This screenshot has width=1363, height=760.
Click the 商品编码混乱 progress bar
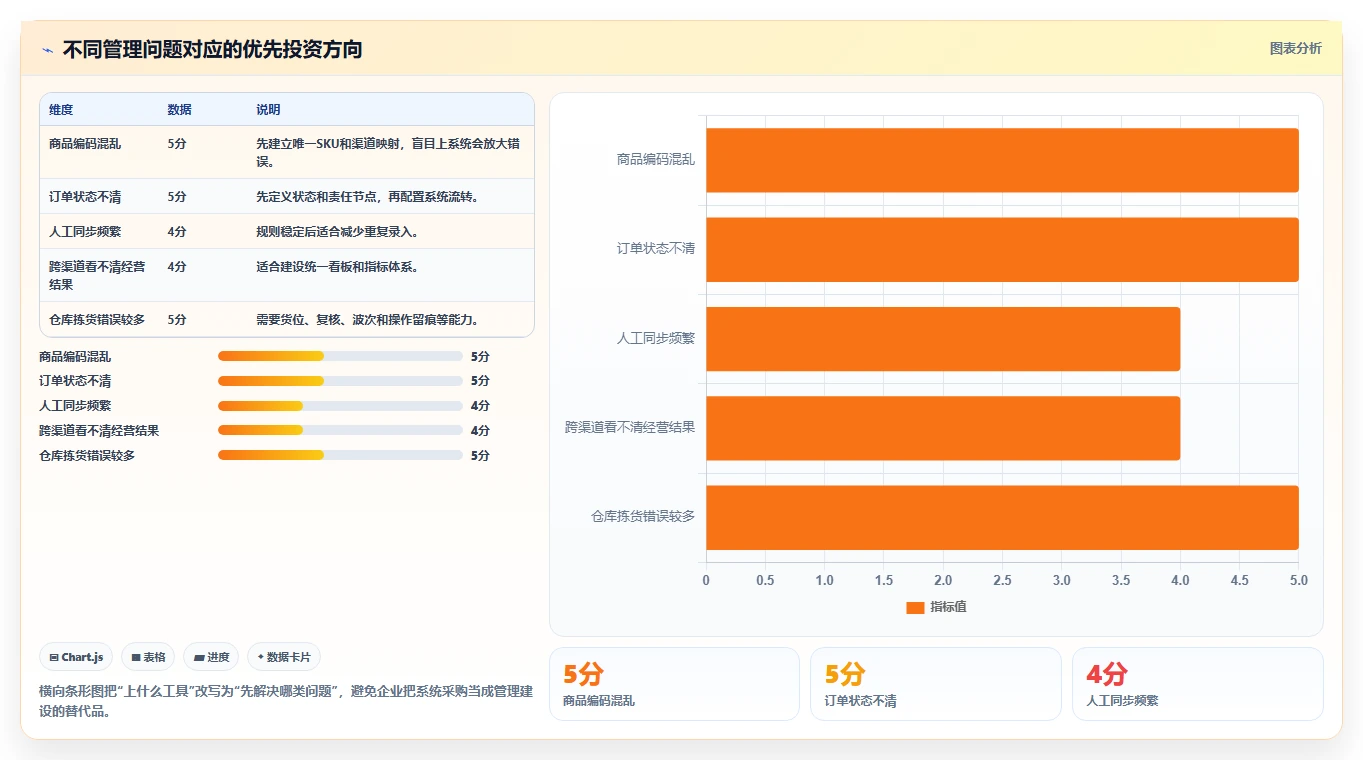[x=340, y=356]
